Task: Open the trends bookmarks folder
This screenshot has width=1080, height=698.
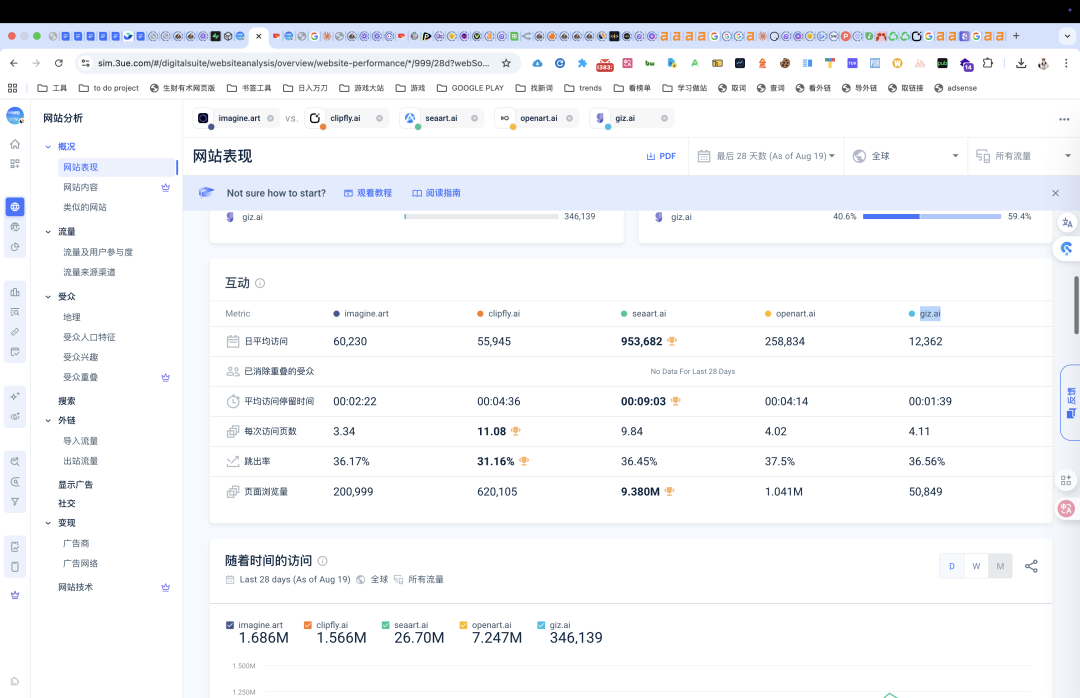Action: [x=583, y=88]
